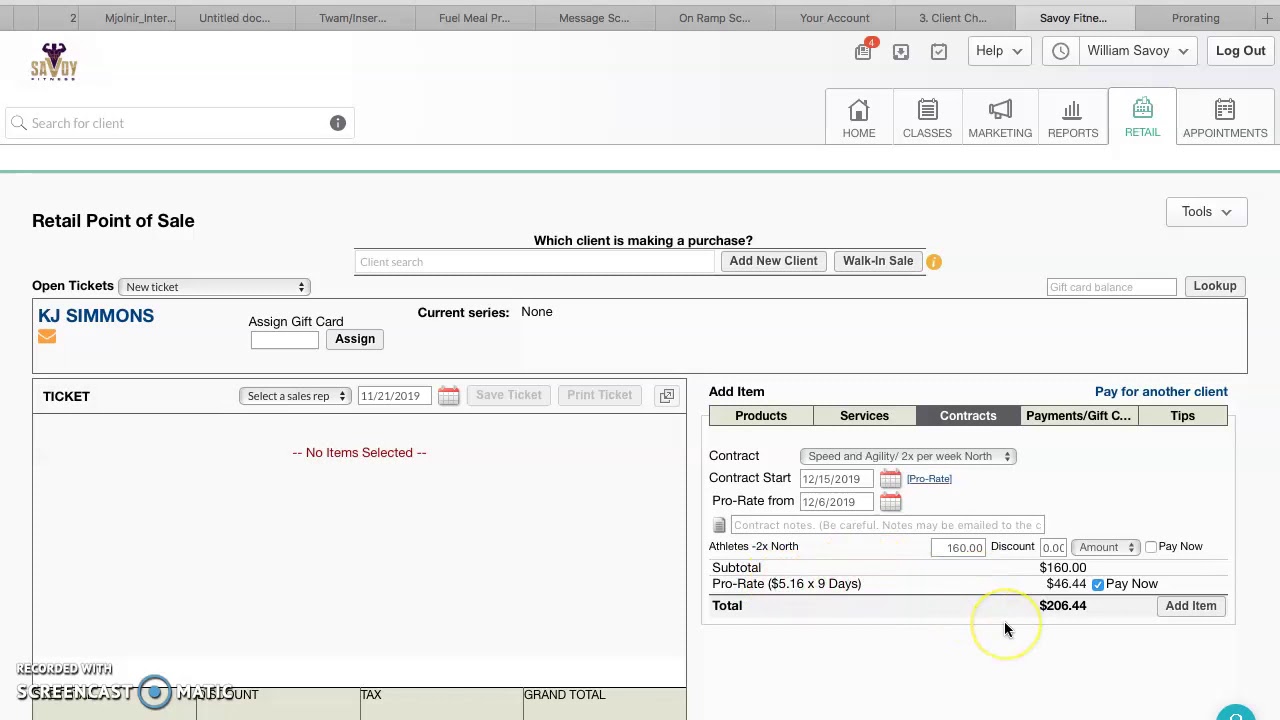This screenshot has width=1280, height=720.
Task: Click the Walk-In Sale button
Action: pos(878,261)
